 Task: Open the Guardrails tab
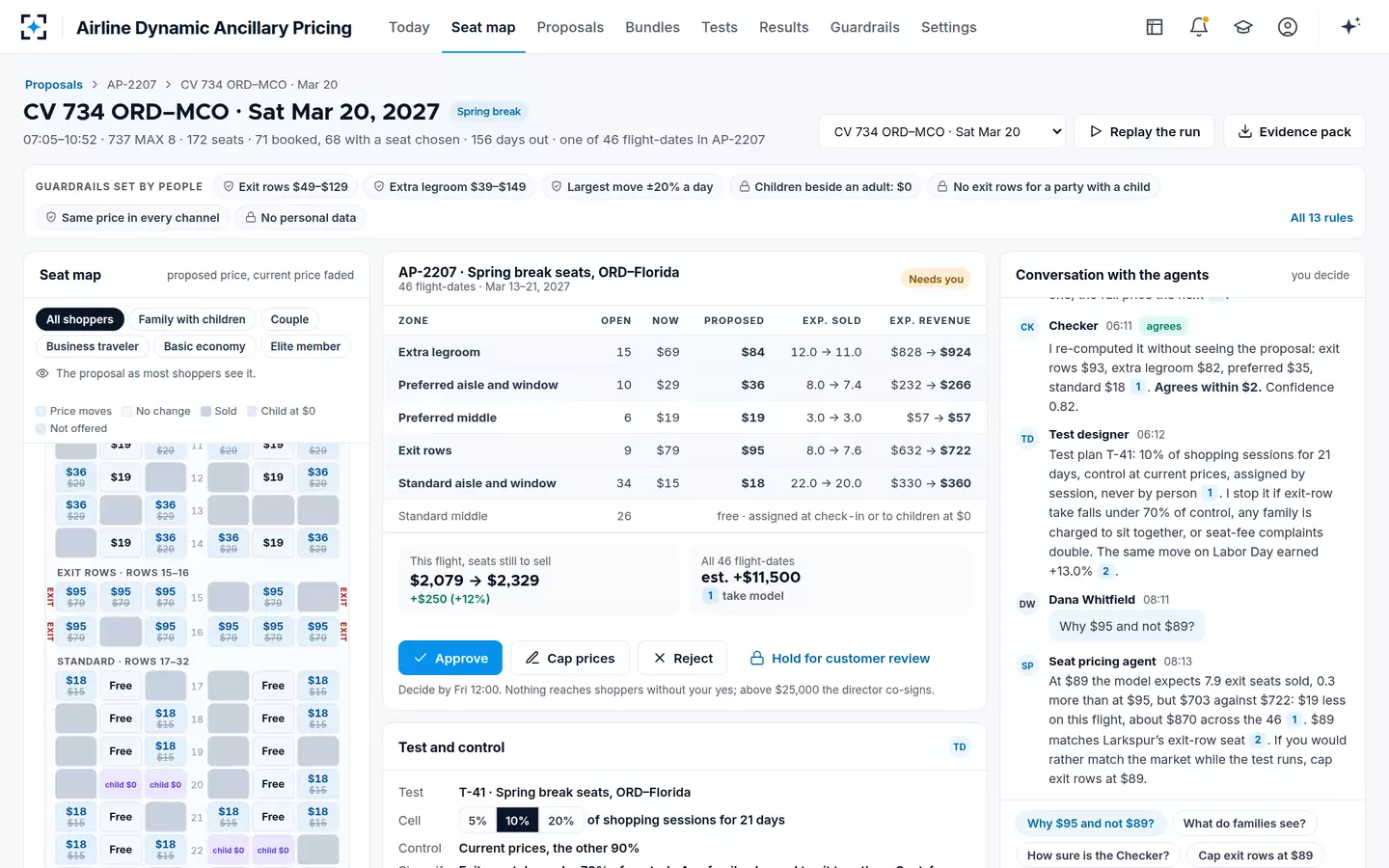865,27
